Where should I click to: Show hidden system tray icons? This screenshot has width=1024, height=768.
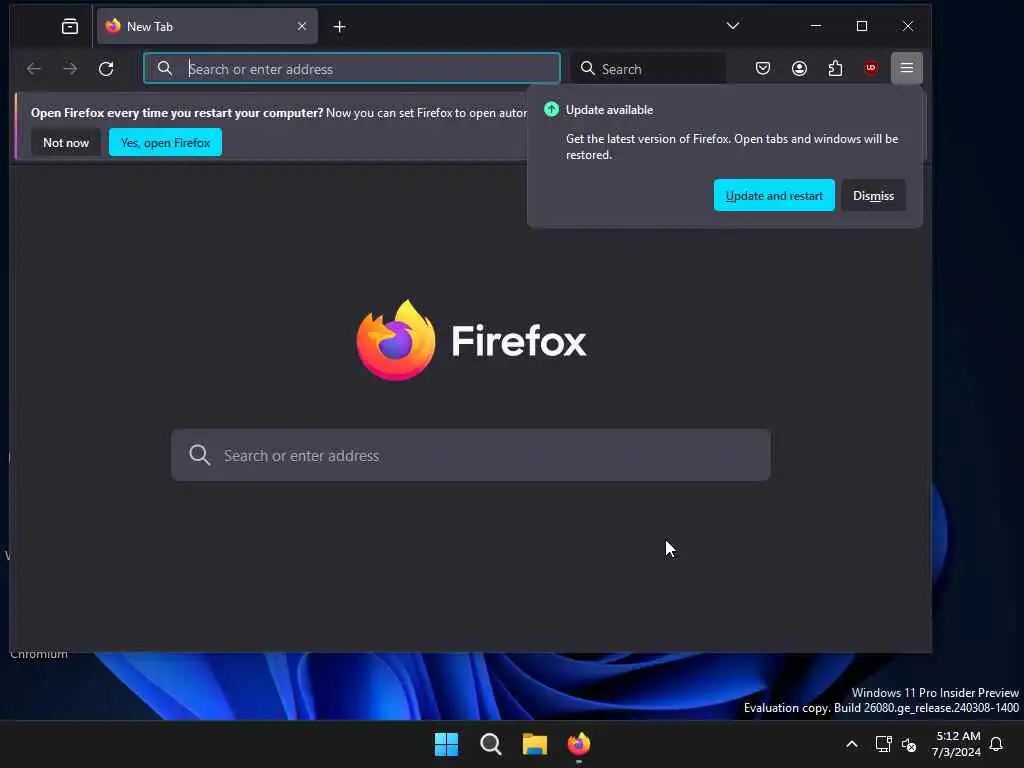[x=852, y=744]
